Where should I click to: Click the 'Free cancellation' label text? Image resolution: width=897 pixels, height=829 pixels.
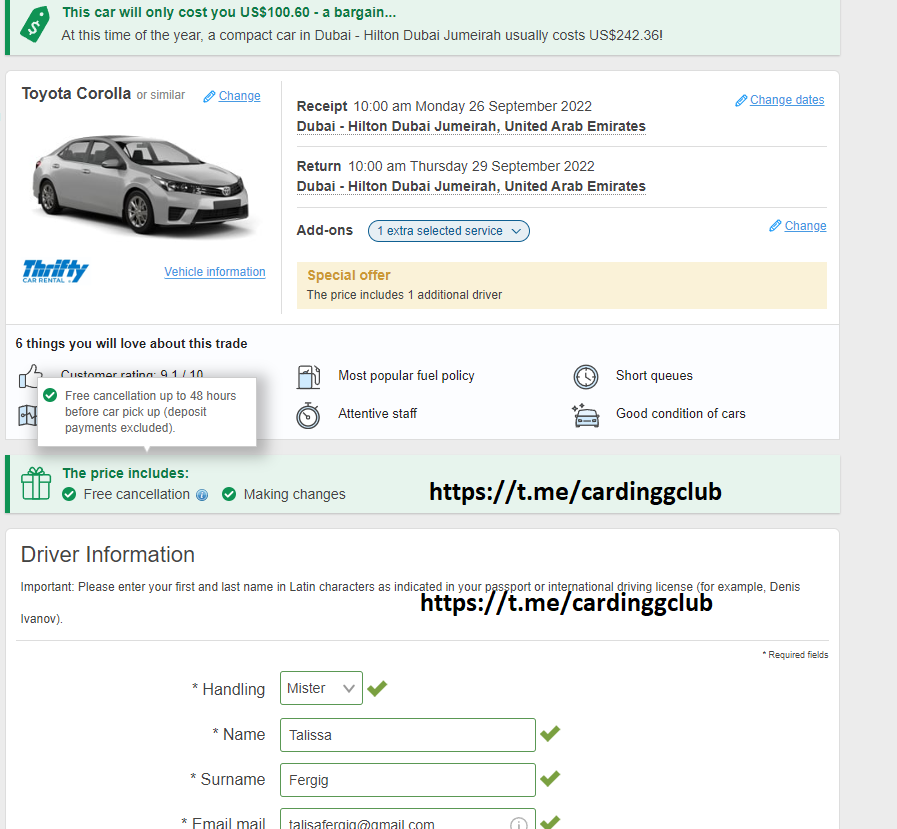tap(136, 494)
